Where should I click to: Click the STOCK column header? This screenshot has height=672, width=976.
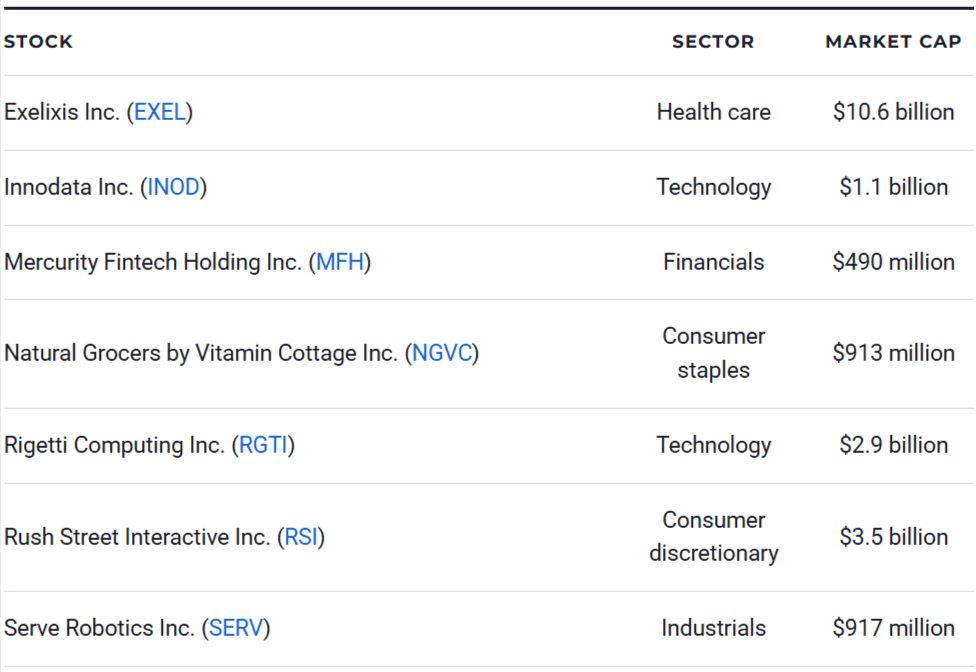38,42
